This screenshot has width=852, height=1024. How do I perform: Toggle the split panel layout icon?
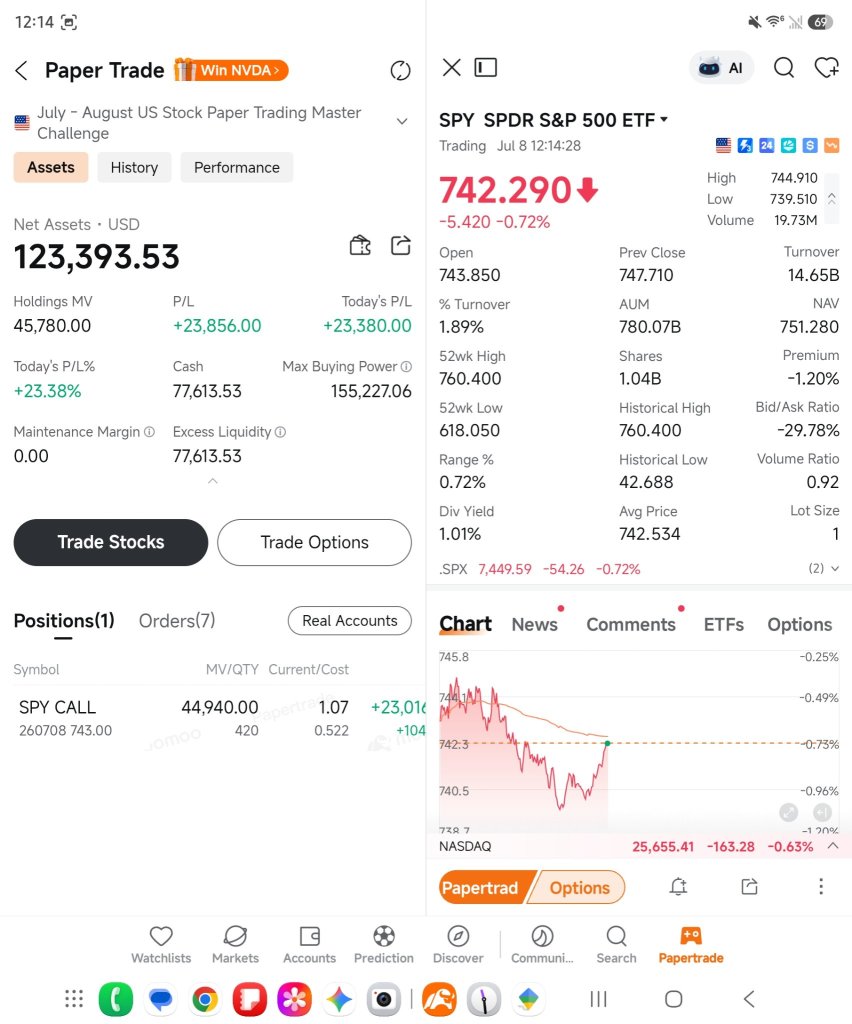coord(485,67)
